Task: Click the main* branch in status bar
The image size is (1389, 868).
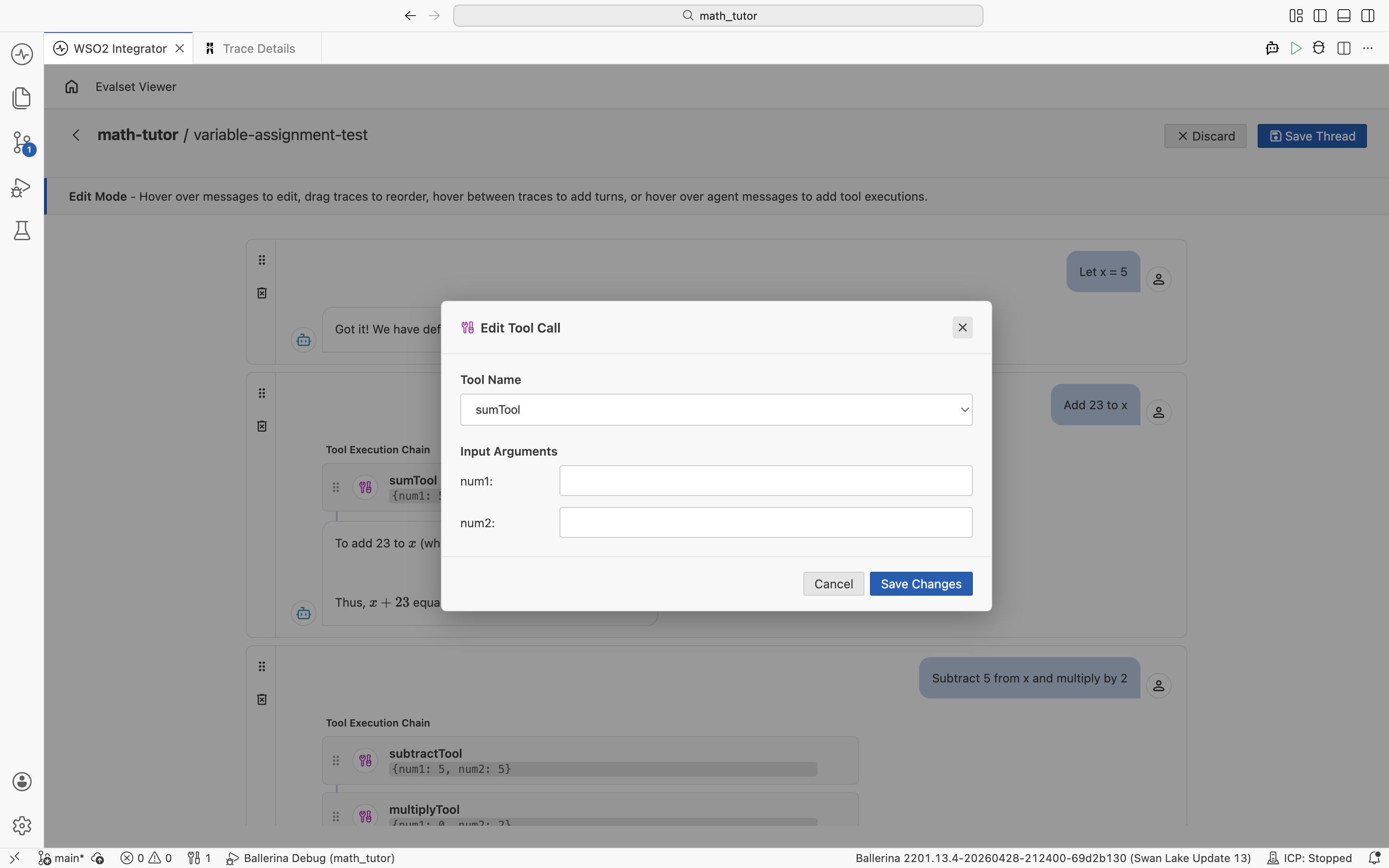Action: 62,858
